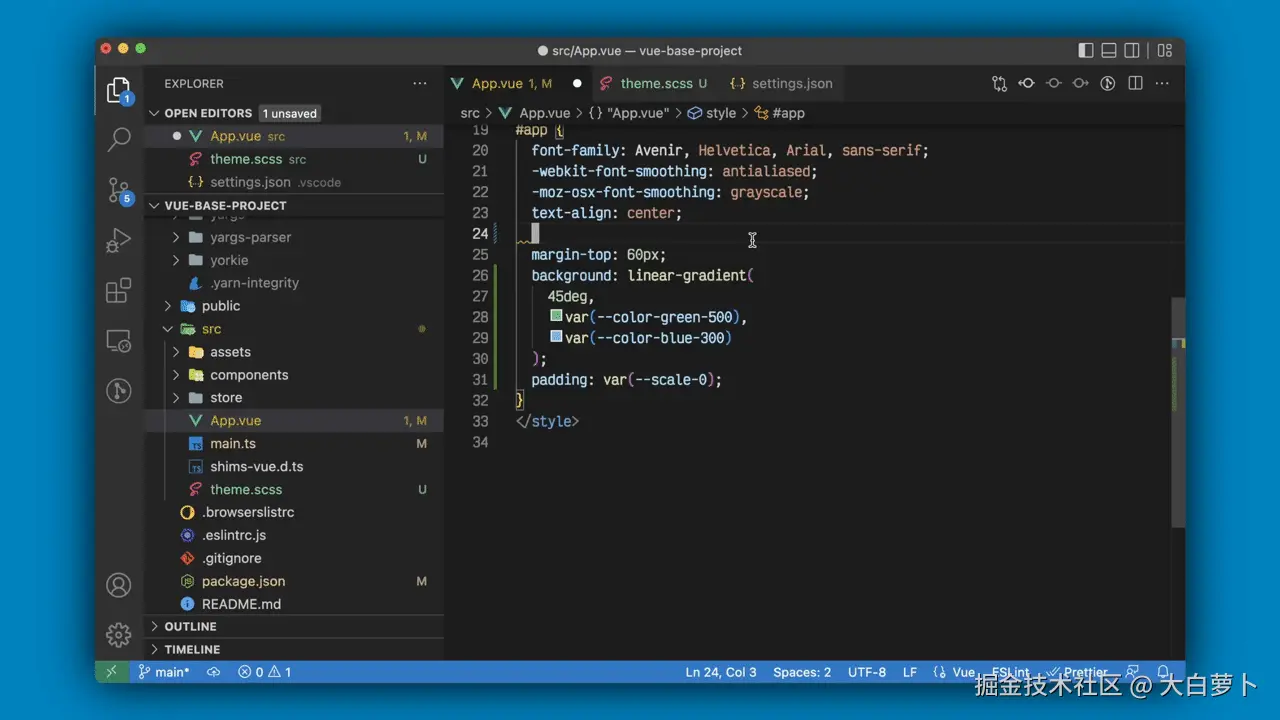1280x720 pixels.
Task: Open the Manage gear menu
Action: point(119,635)
